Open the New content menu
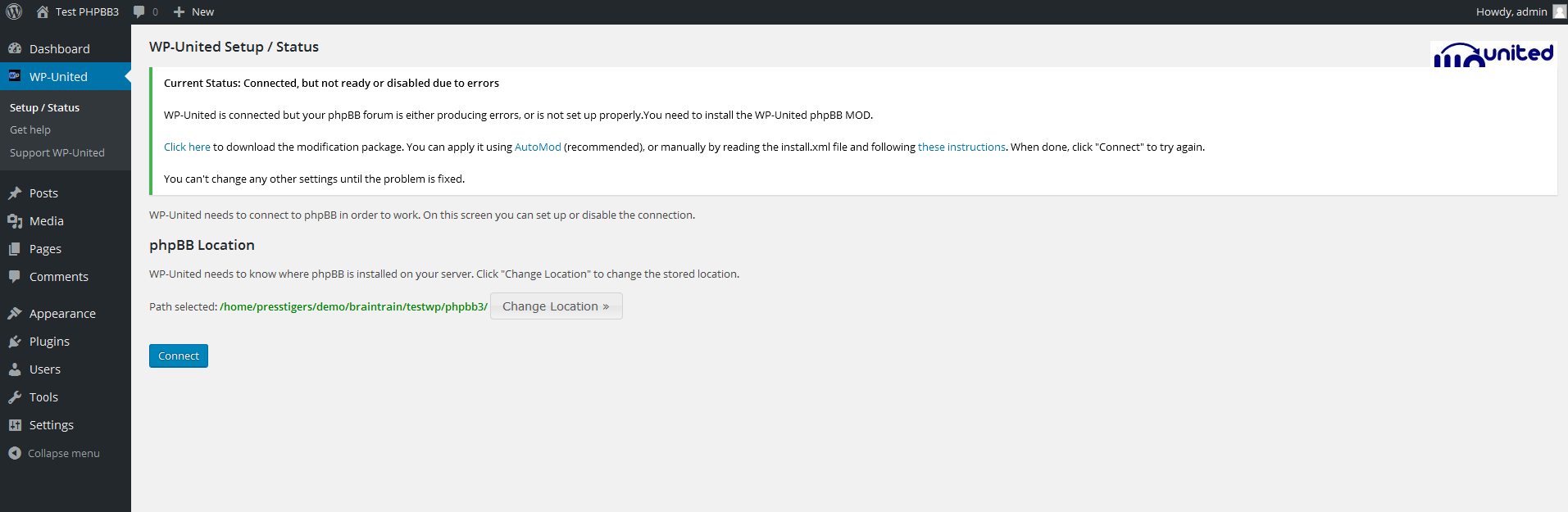This screenshot has width=1568, height=512. coord(202,11)
